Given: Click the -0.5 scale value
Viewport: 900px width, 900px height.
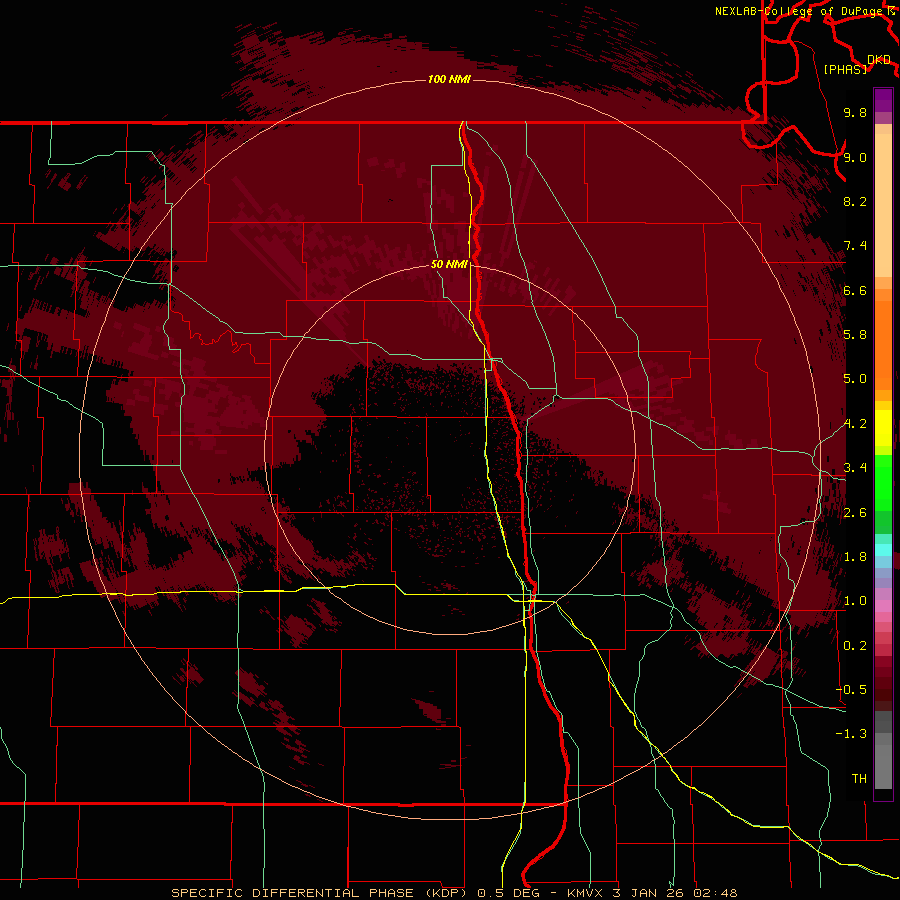Looking at the screenshot, I should pyautogui.click(x=851, y=689).
